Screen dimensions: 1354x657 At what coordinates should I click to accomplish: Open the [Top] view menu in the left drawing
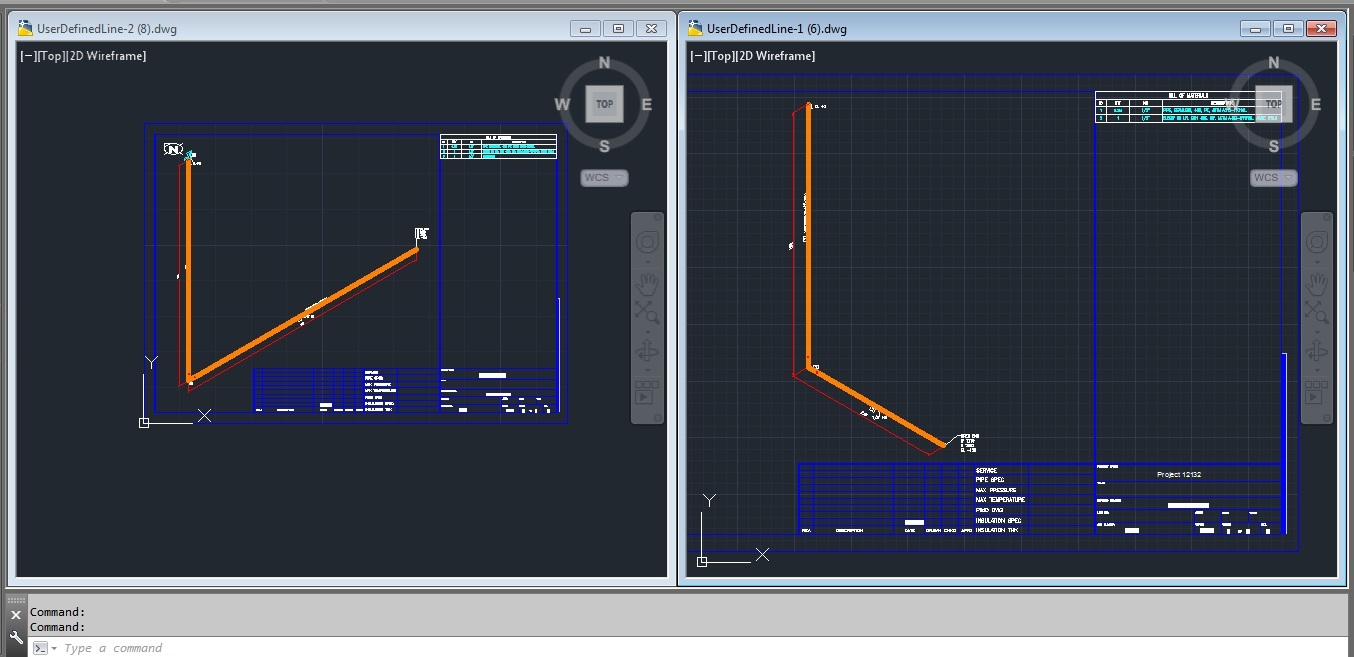(50, 56)
